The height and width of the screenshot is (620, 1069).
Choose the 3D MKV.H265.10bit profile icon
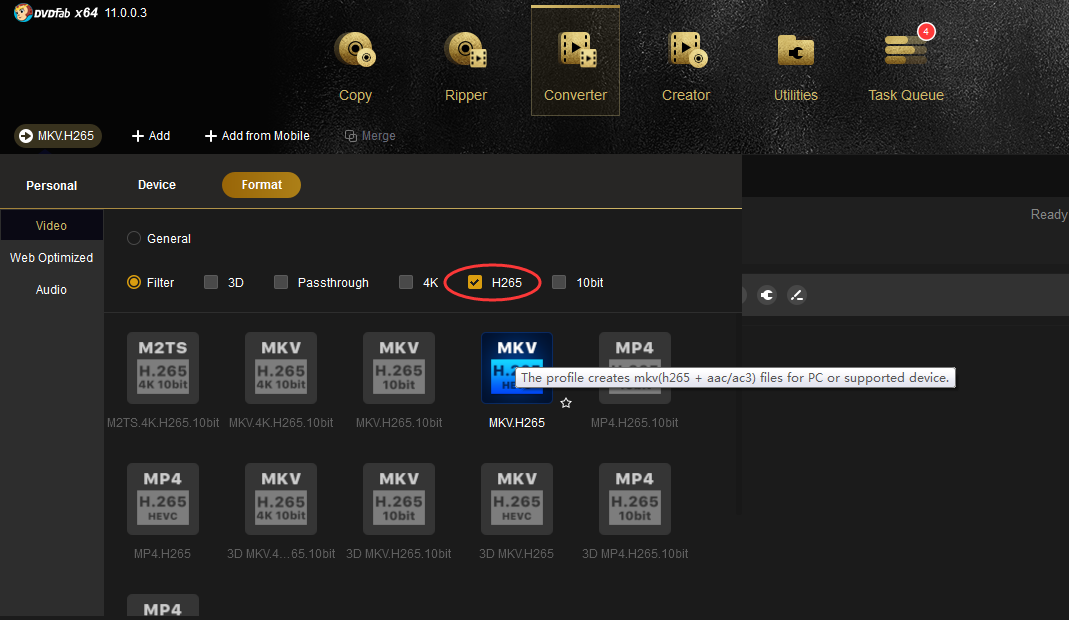399,499
